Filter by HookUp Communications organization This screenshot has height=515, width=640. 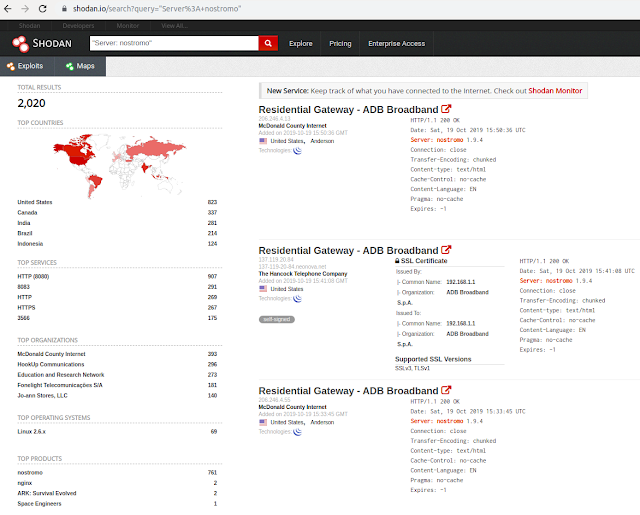coord(51,364)
